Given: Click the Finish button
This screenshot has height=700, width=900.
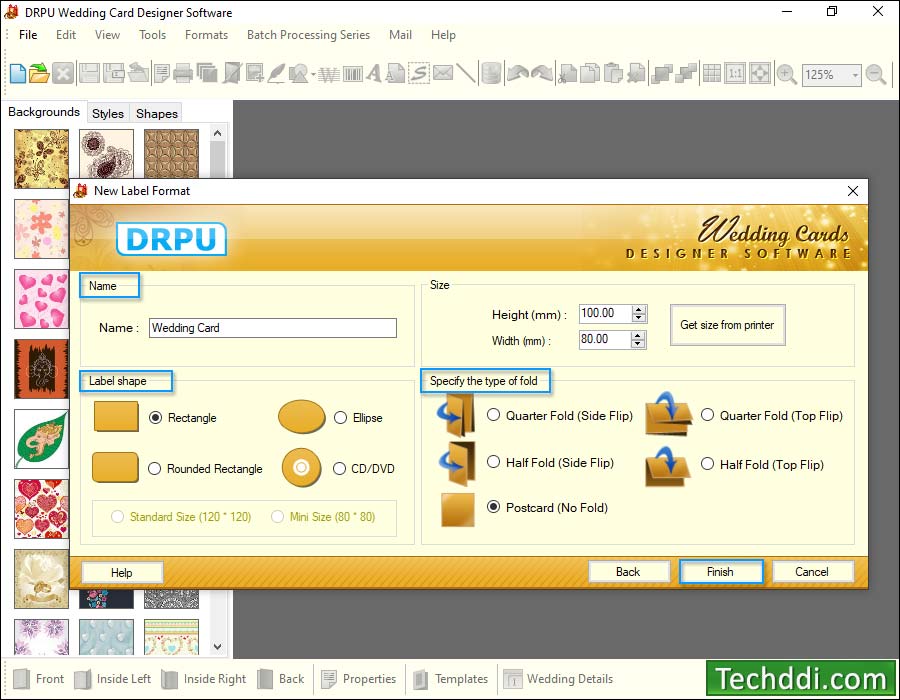Looking at the screenshot, I should [x=720, y=571].
